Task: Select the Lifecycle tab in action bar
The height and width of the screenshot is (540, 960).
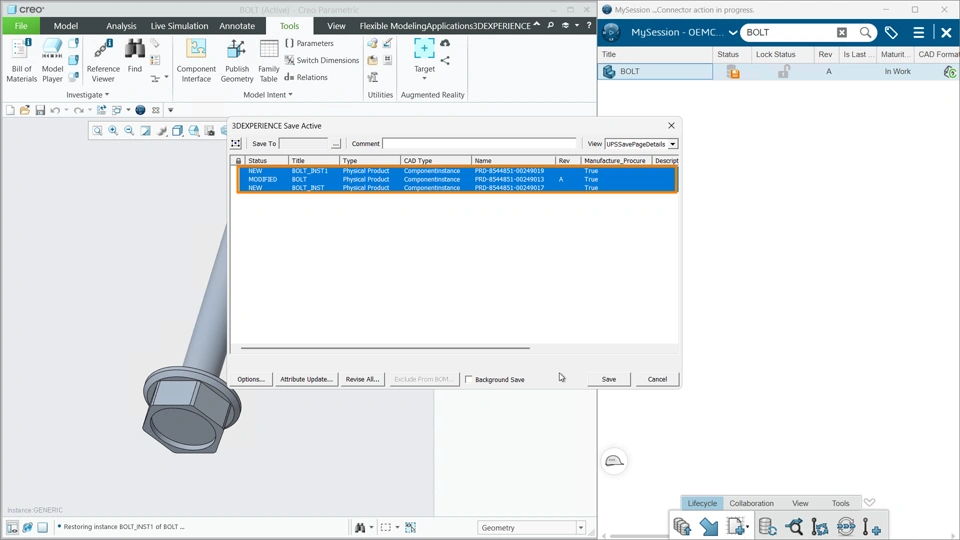Action: pos(702,503)
